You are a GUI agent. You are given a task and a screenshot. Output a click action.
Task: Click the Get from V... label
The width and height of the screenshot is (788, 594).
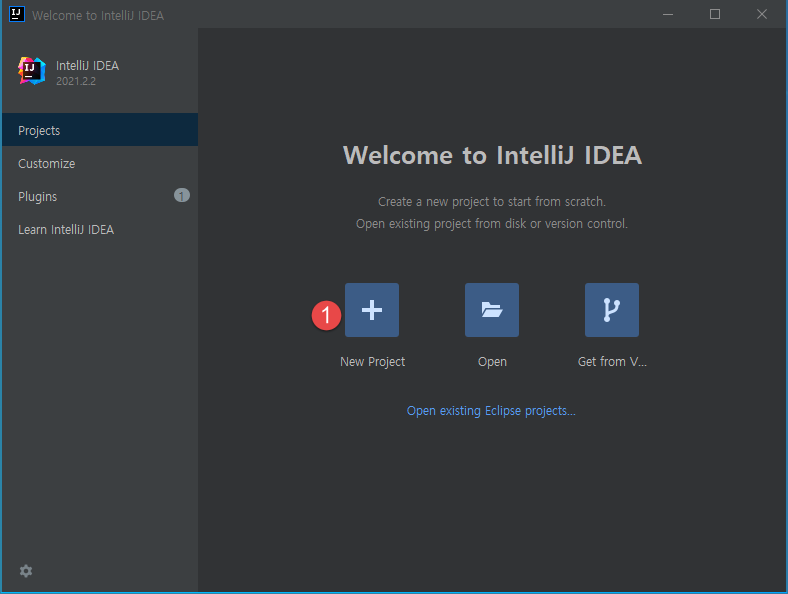point(612,362)
